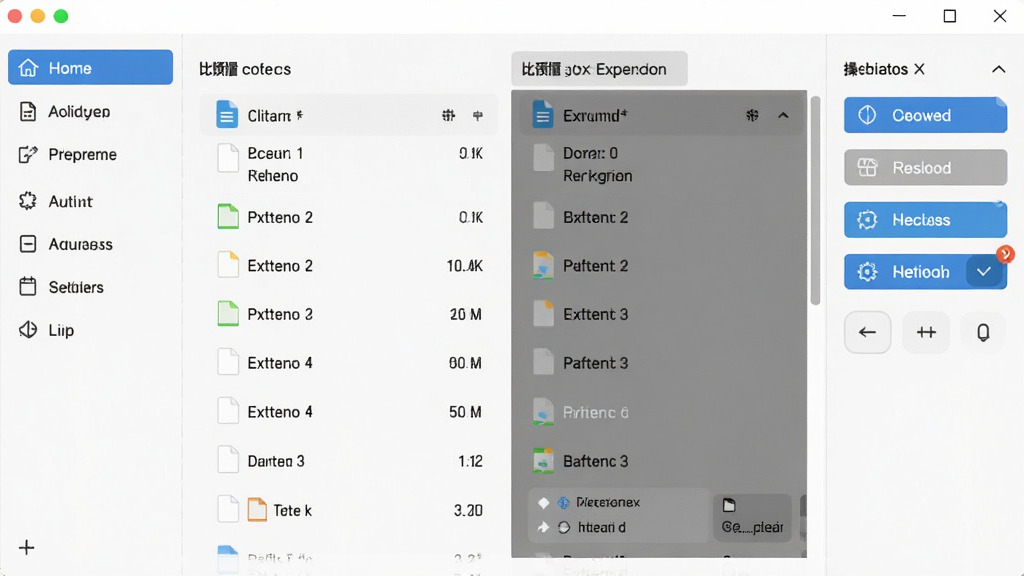Select the Clitam header row
This screenshot has height=576, width=1024.
coord(349,116)
